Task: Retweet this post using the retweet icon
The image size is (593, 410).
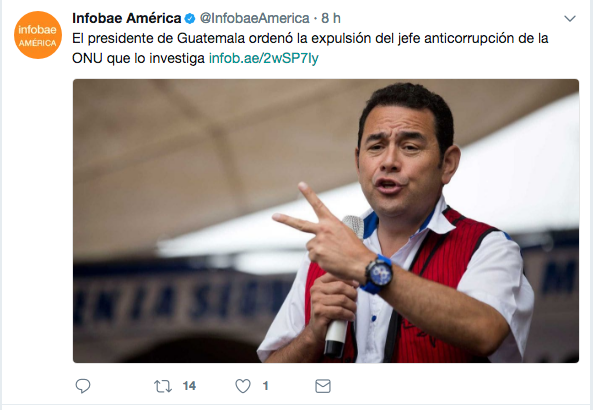Action: point(163,386)
